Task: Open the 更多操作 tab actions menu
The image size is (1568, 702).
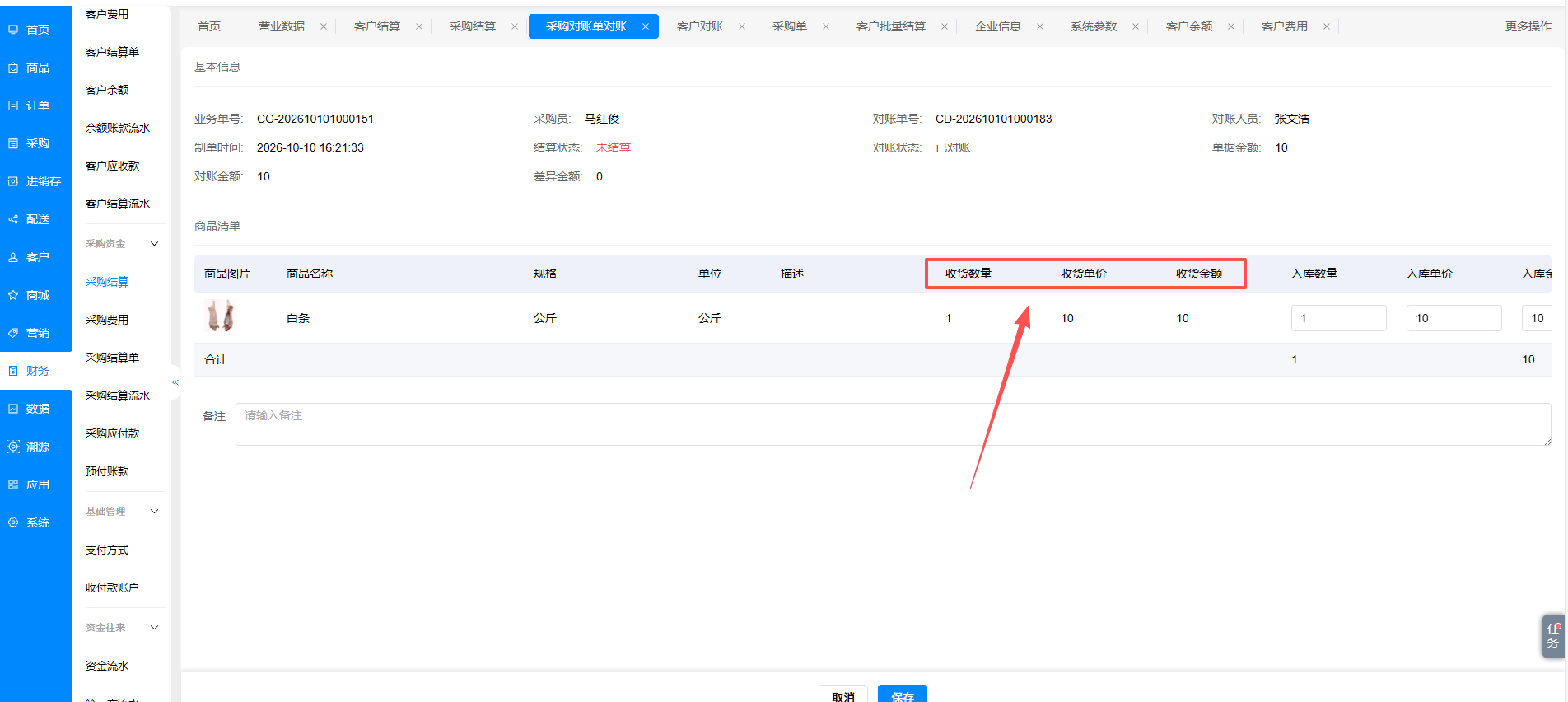Action: click(x=1528, y=26)
